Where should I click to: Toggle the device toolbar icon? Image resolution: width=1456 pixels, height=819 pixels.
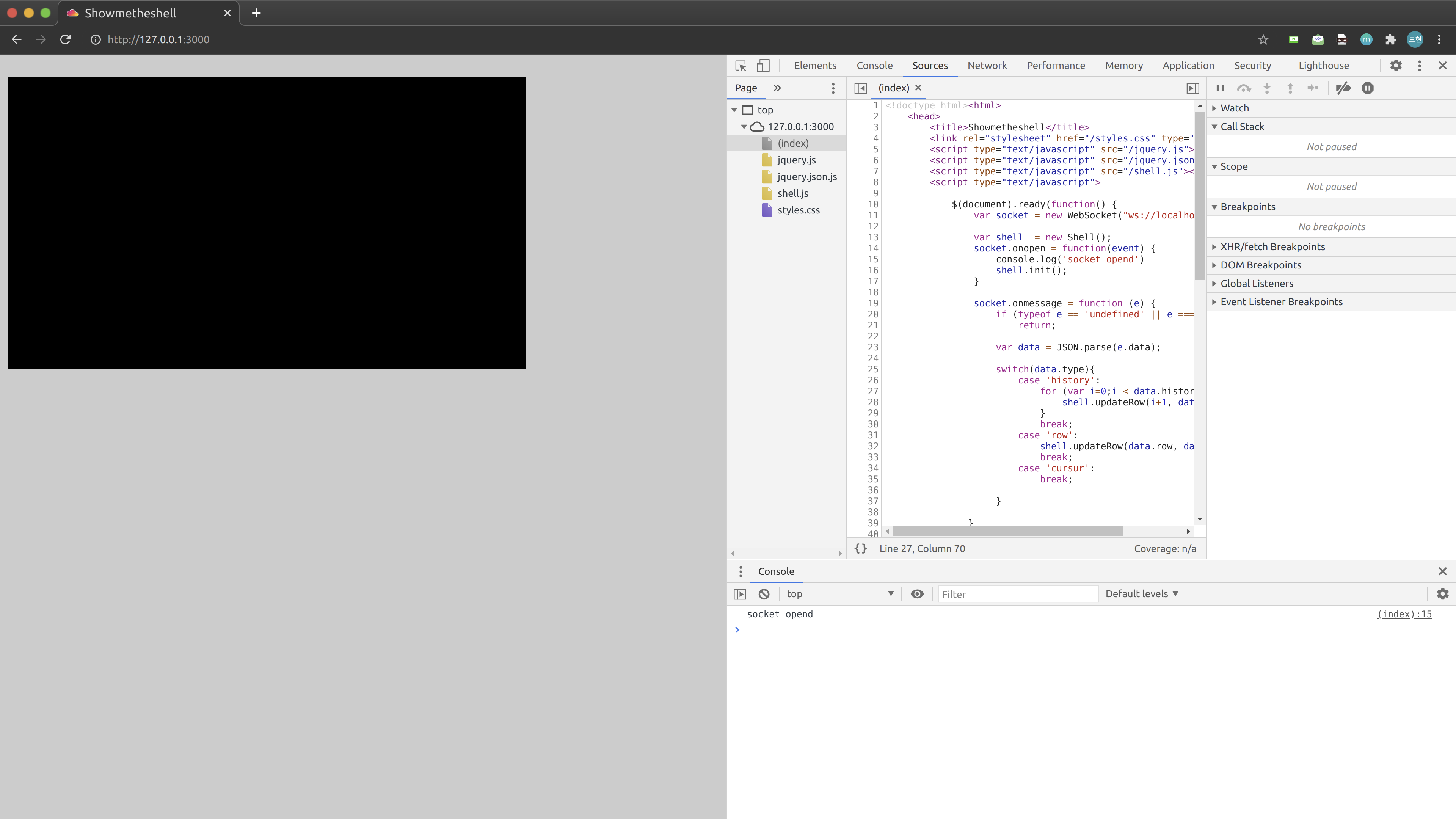tap(763, 66)
